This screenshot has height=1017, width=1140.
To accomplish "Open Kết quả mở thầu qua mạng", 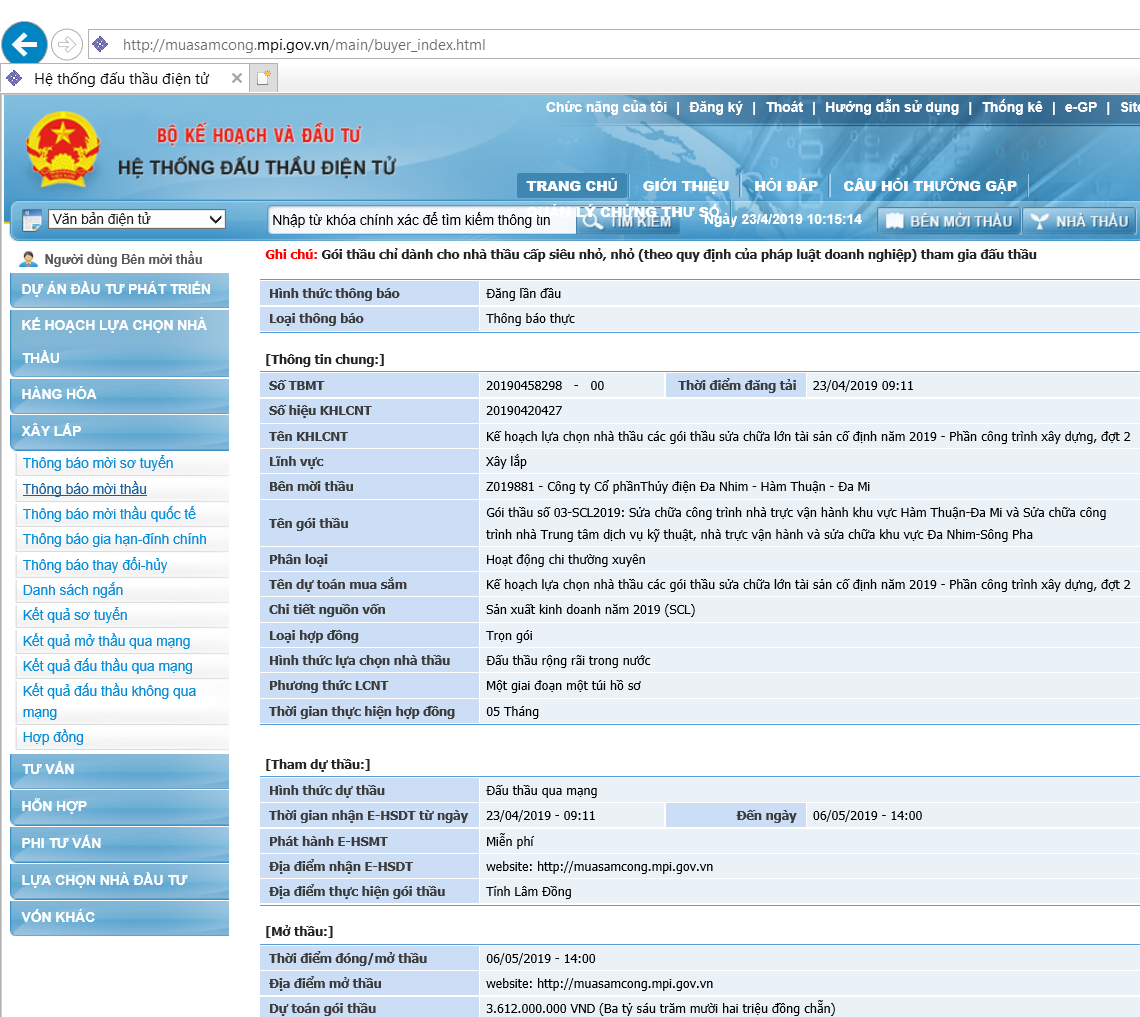I will point(106,641).
